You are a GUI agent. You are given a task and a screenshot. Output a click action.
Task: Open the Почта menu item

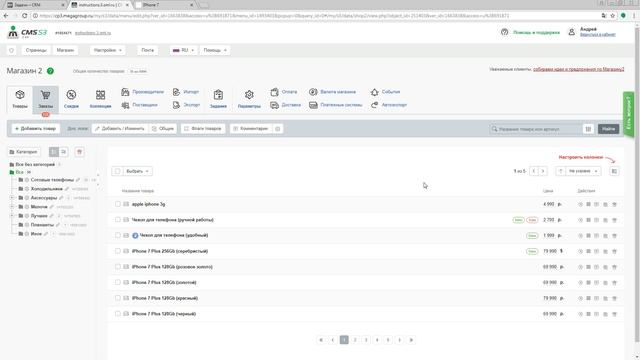click(147, 50)
